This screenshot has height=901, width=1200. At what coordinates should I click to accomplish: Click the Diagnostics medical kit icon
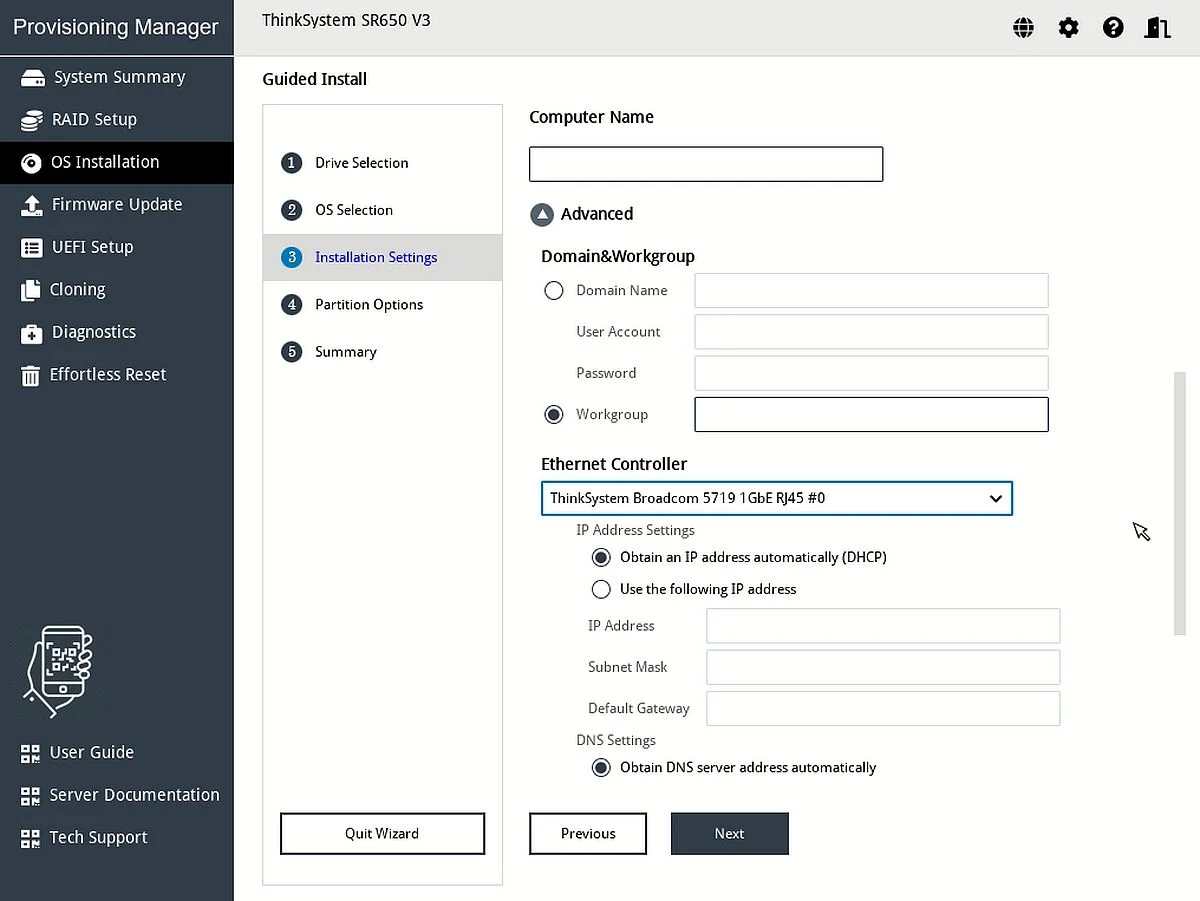32,333
